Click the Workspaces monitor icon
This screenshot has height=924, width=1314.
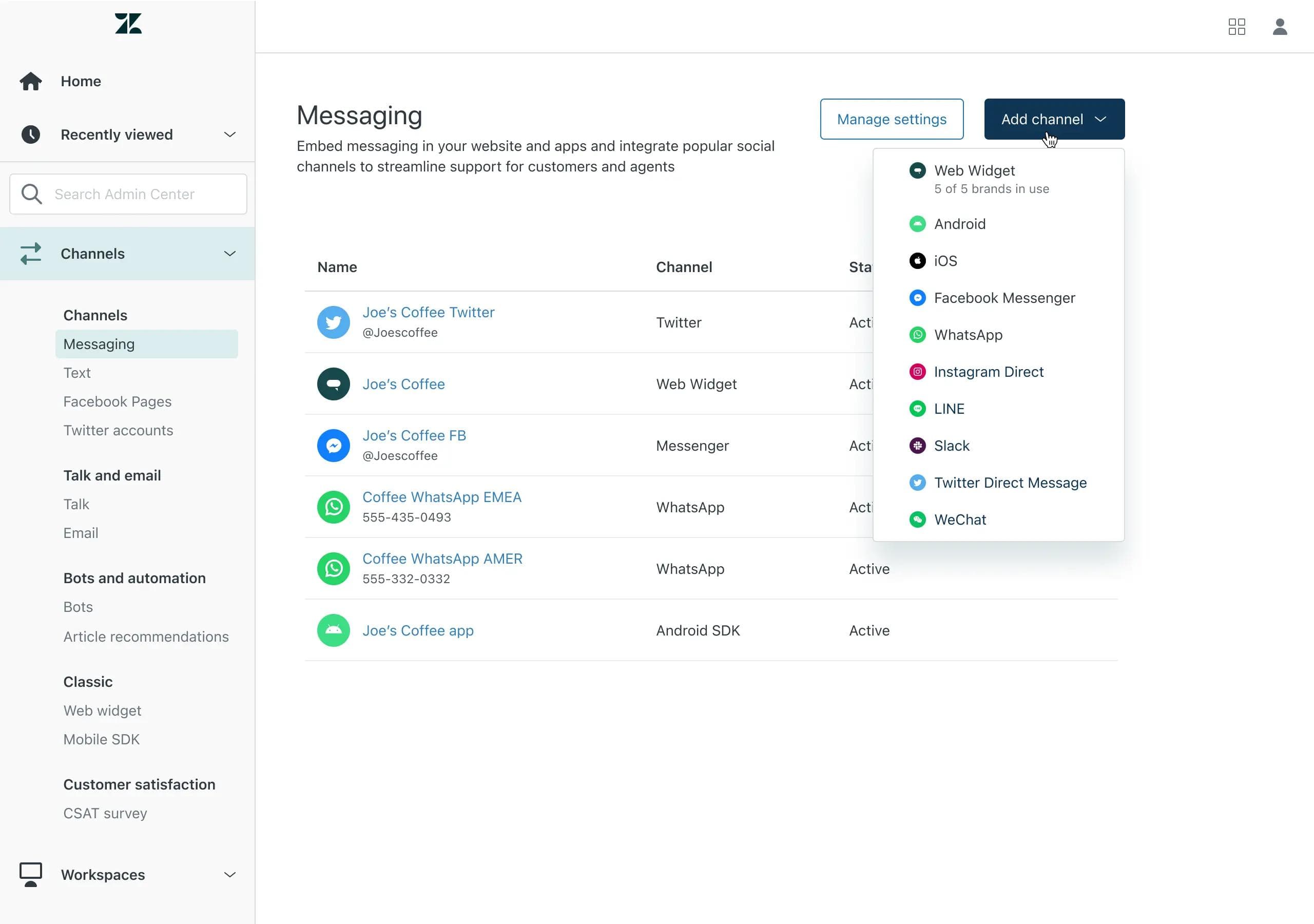pos(30,874)
